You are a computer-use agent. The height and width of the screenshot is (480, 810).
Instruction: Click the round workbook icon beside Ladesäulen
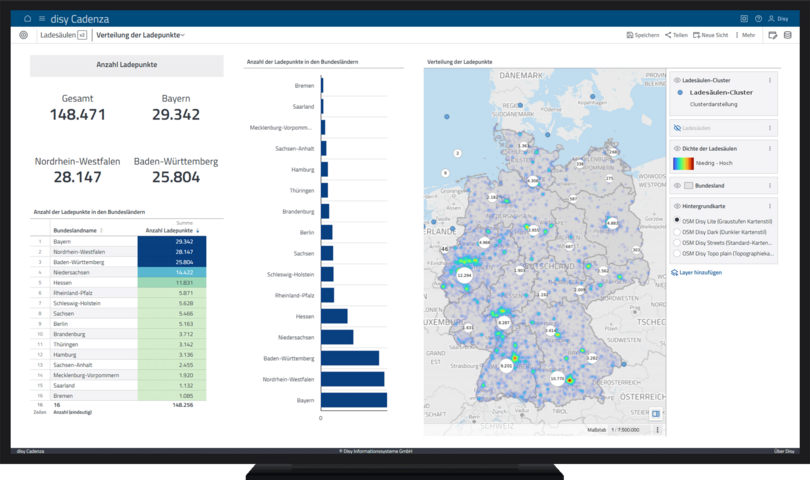[x=23, y=35]
